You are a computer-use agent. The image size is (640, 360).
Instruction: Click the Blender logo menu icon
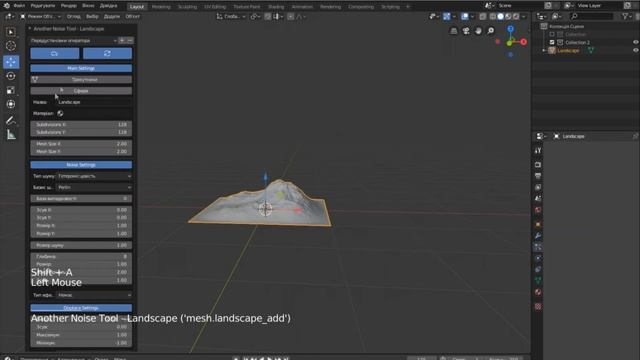pyautogui.click(x=6, y=6)
